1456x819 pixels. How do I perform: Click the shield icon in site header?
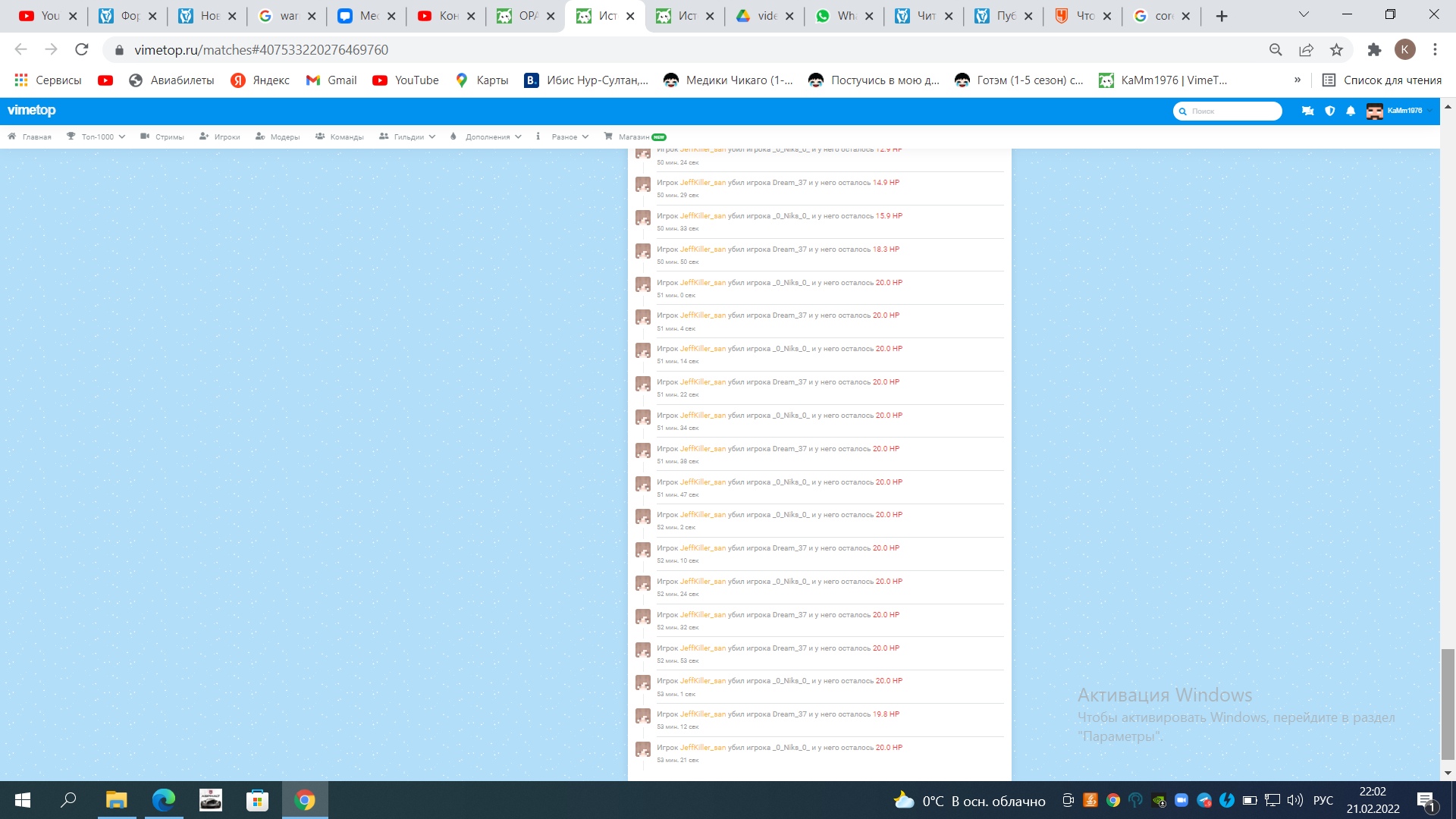tap(1329, 111)
